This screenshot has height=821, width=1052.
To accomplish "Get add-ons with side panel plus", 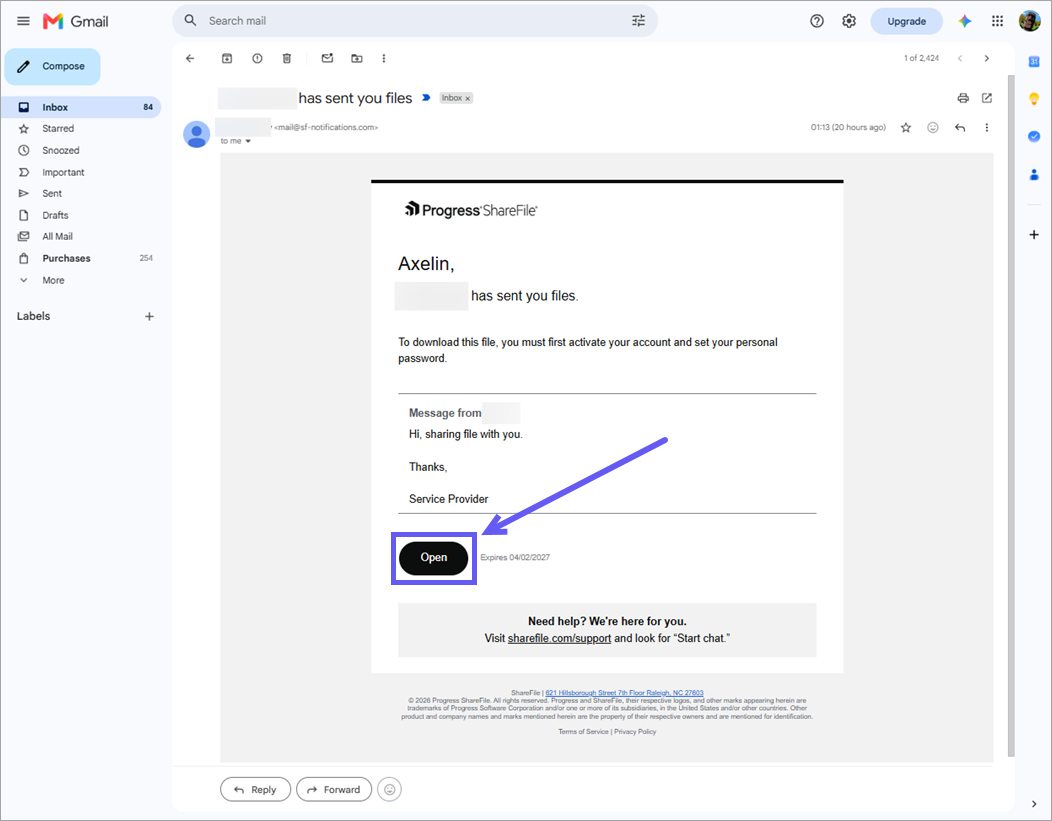I will (x=1034, y=235).
